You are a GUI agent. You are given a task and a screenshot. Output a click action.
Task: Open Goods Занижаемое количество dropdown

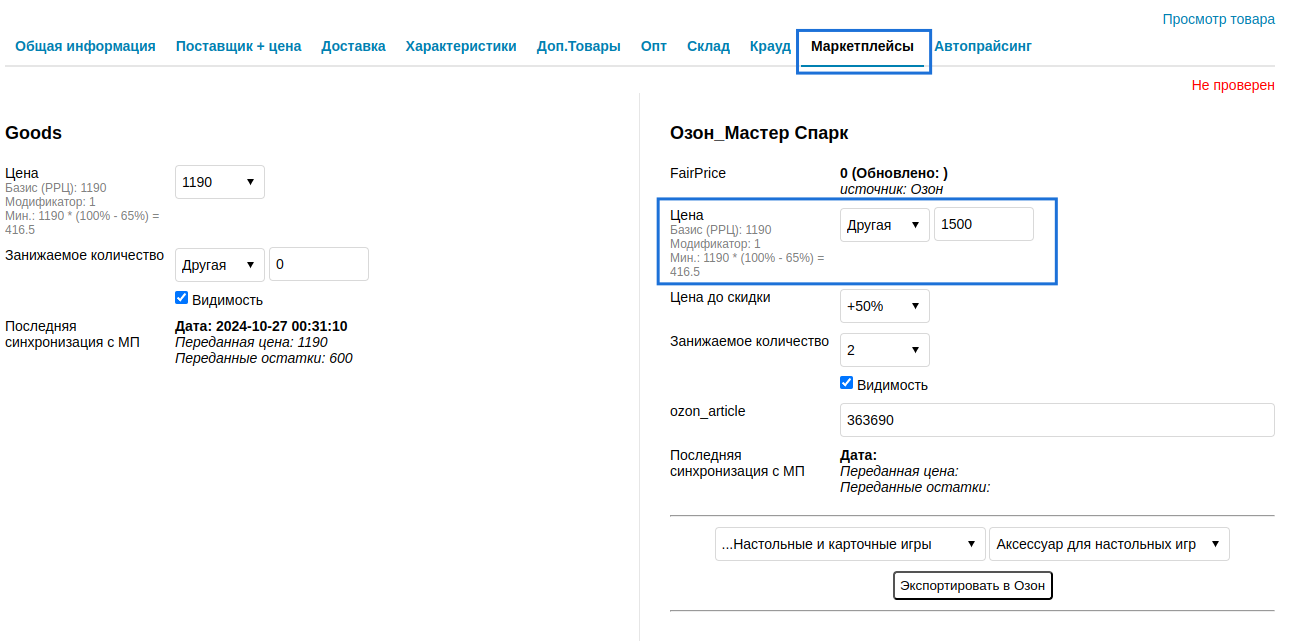(219, 265)
